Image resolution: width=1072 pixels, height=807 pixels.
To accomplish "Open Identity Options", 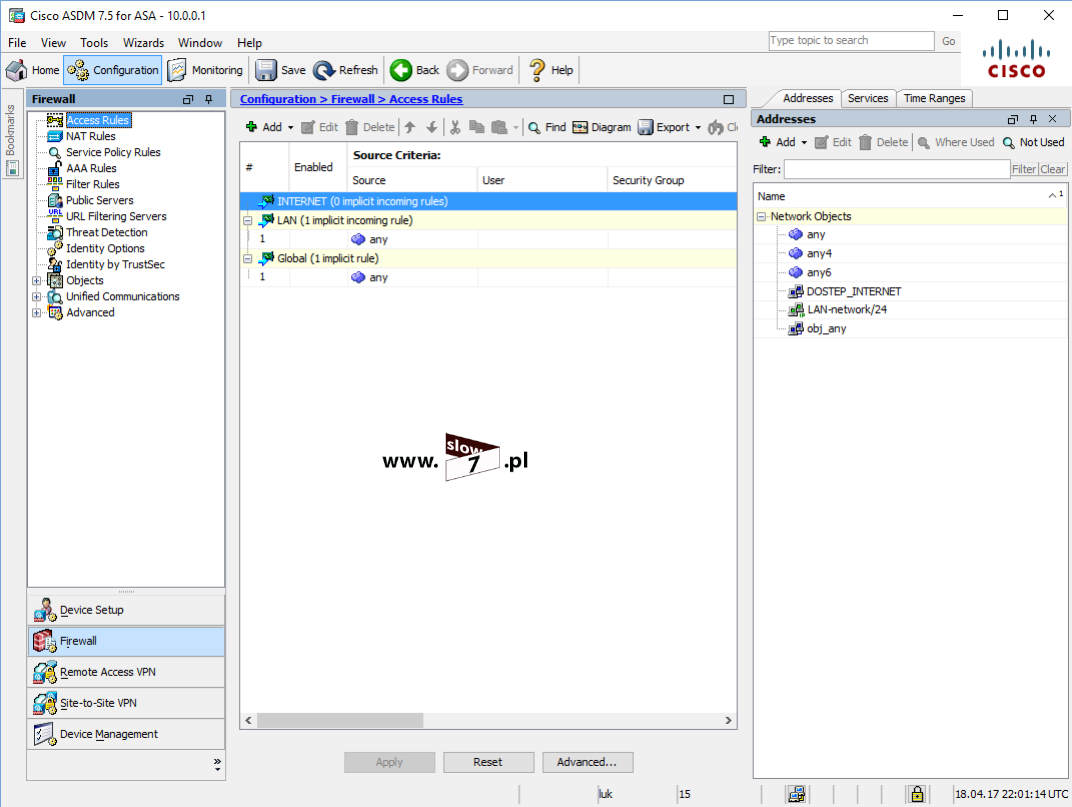I will 105,248.
